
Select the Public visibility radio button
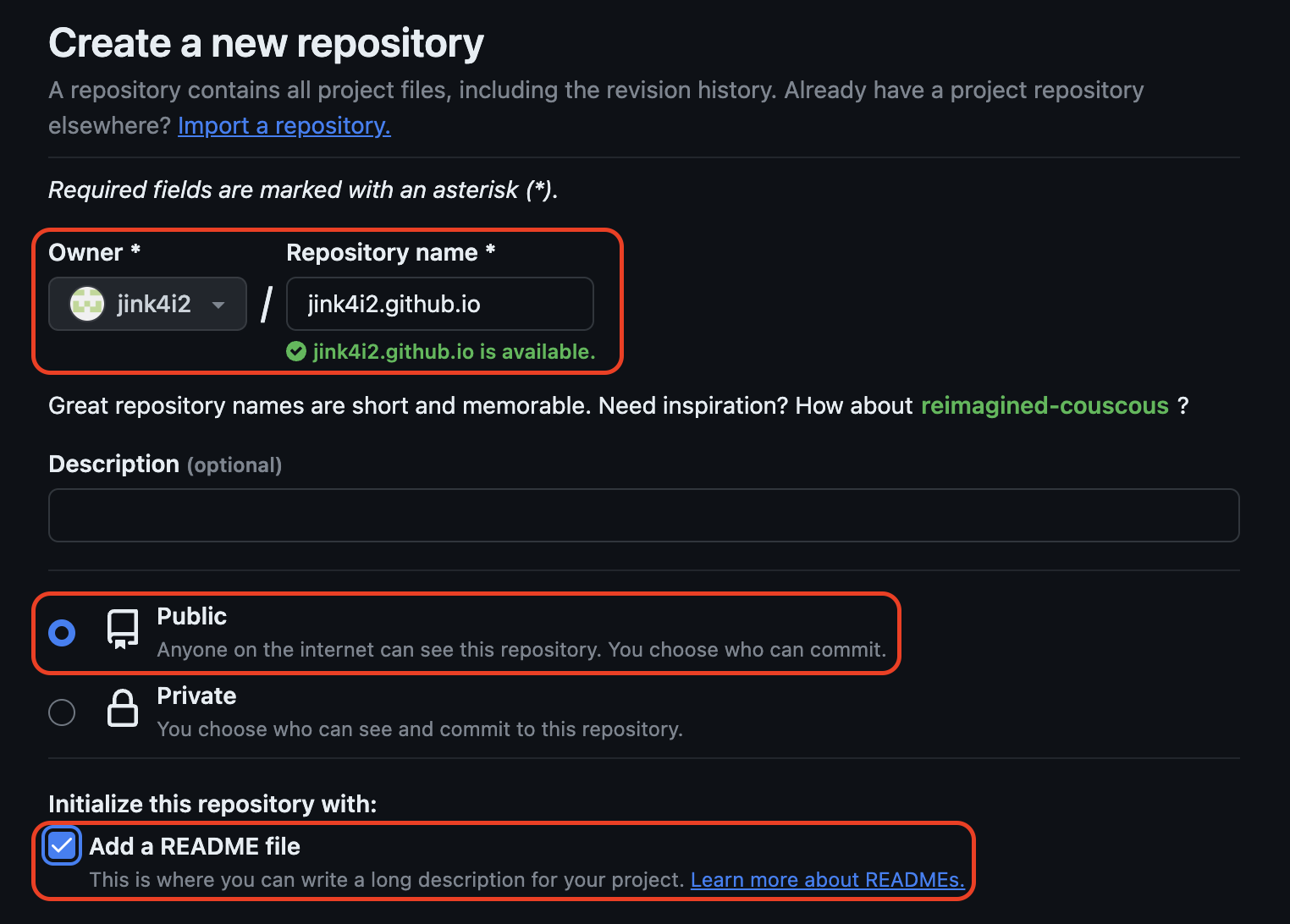[x=61, y=632]
